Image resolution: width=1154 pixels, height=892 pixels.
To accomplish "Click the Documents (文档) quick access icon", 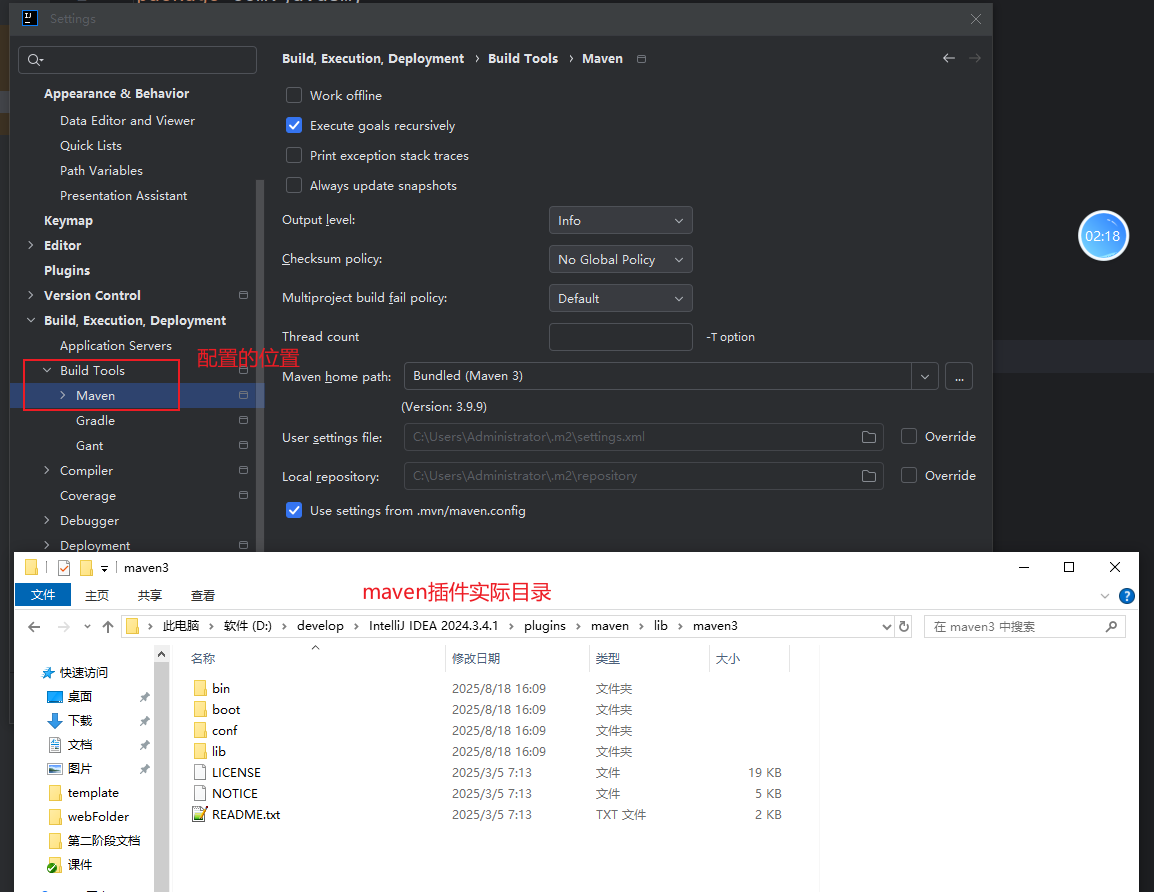I will [55, 745].
